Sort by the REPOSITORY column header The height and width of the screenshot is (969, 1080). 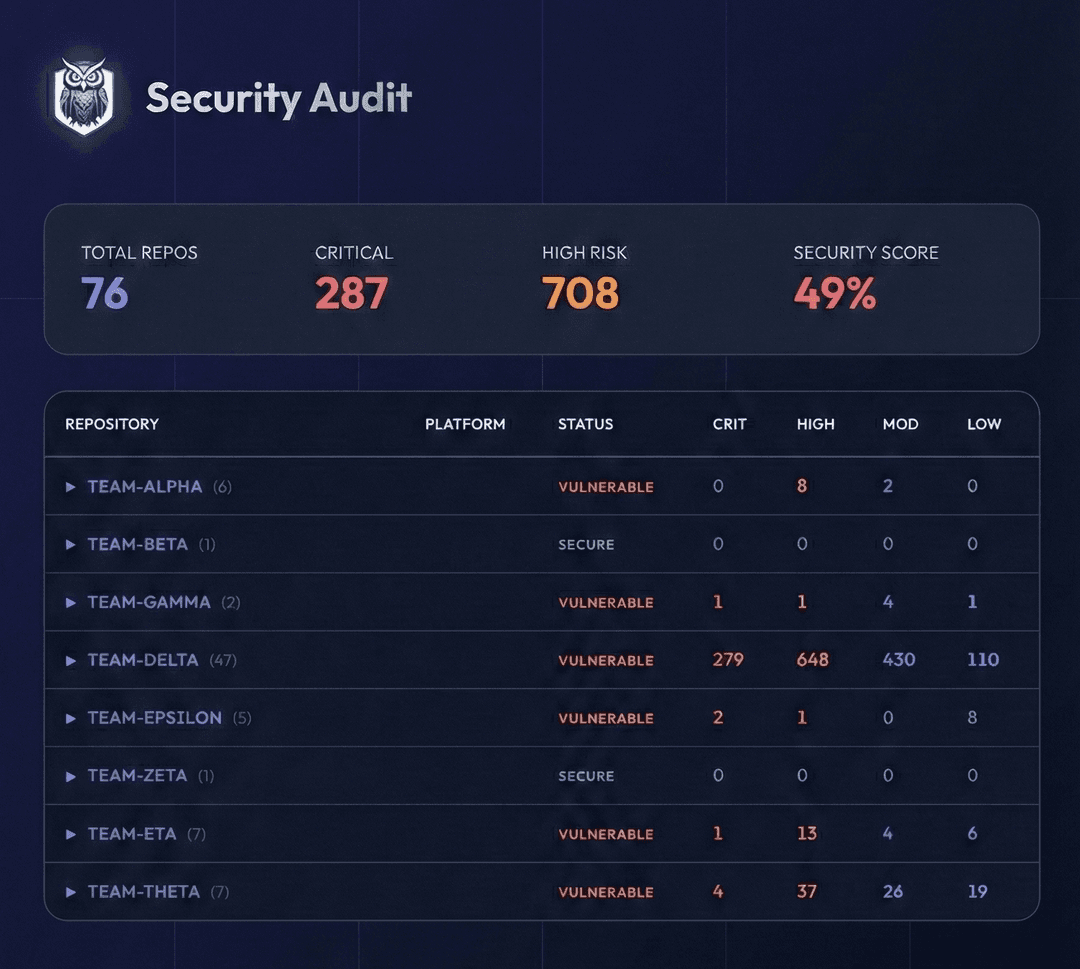coord(112,424)
